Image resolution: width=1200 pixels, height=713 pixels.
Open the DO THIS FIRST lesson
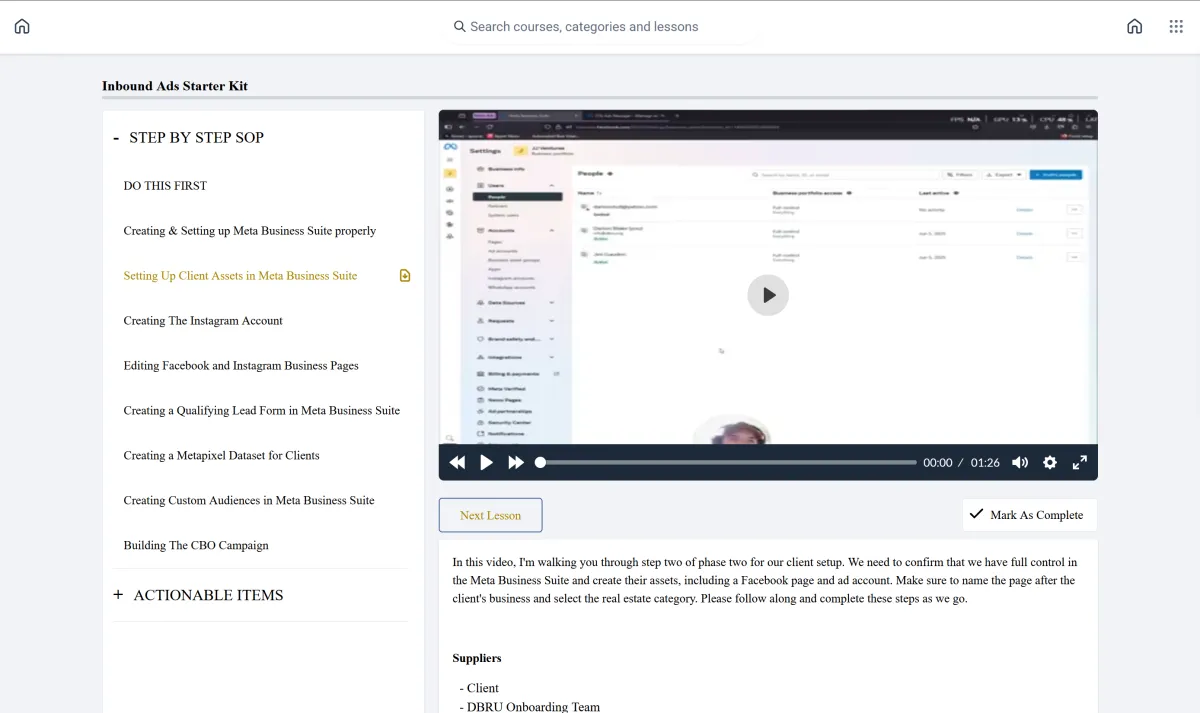click(165, 186)
